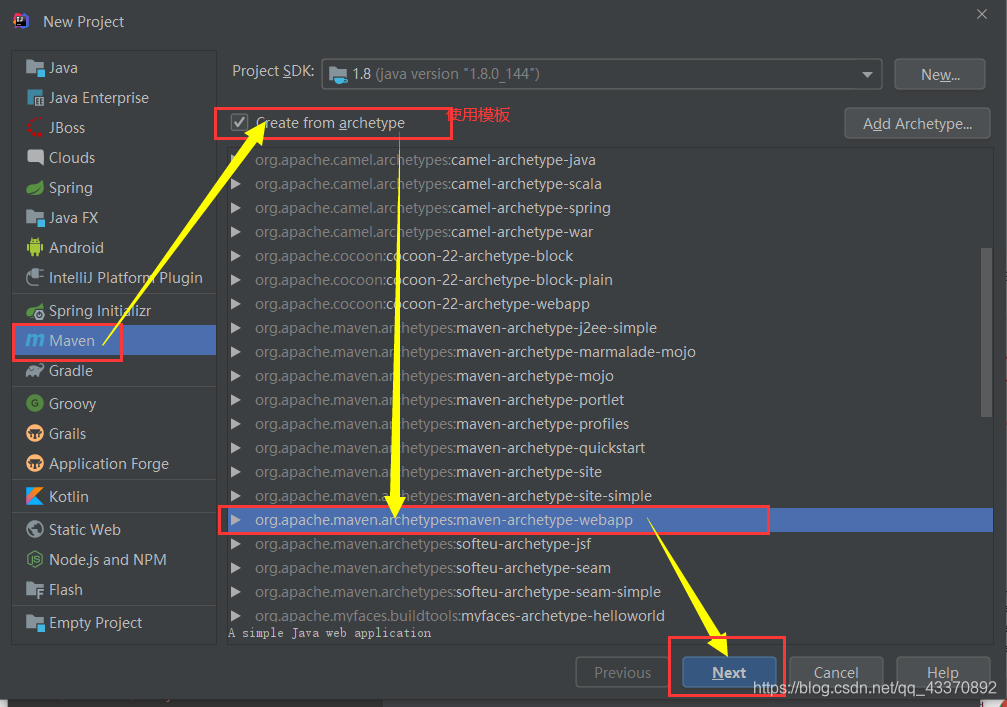Expand maven-archetype-j2ee-simple tree arrow
The image size is (1007, 707).
(x=236, y=327)
